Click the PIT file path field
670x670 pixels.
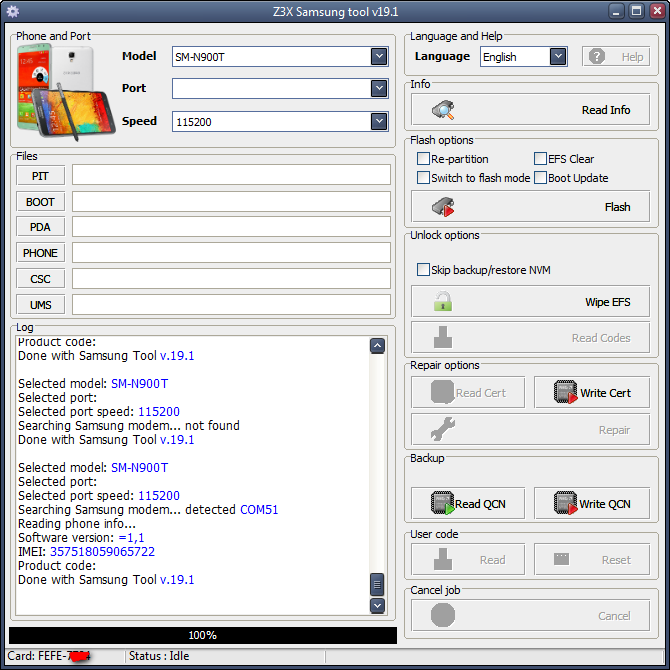click(231, 175)
